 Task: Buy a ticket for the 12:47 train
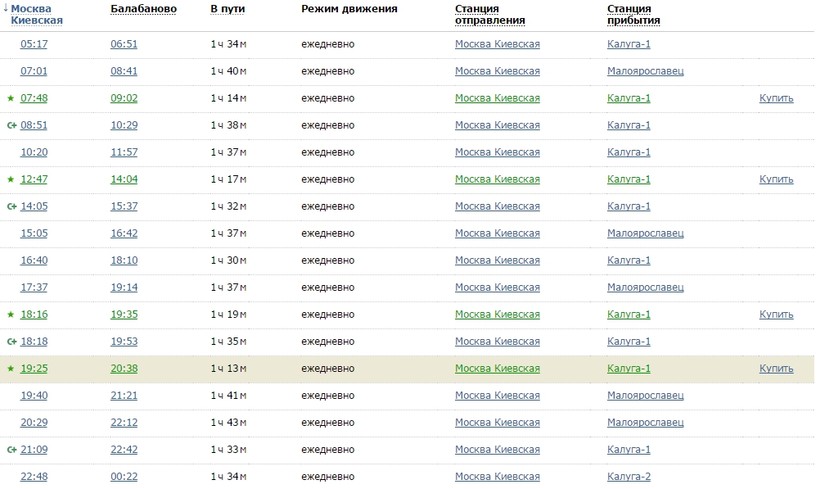tap(776, 179)
